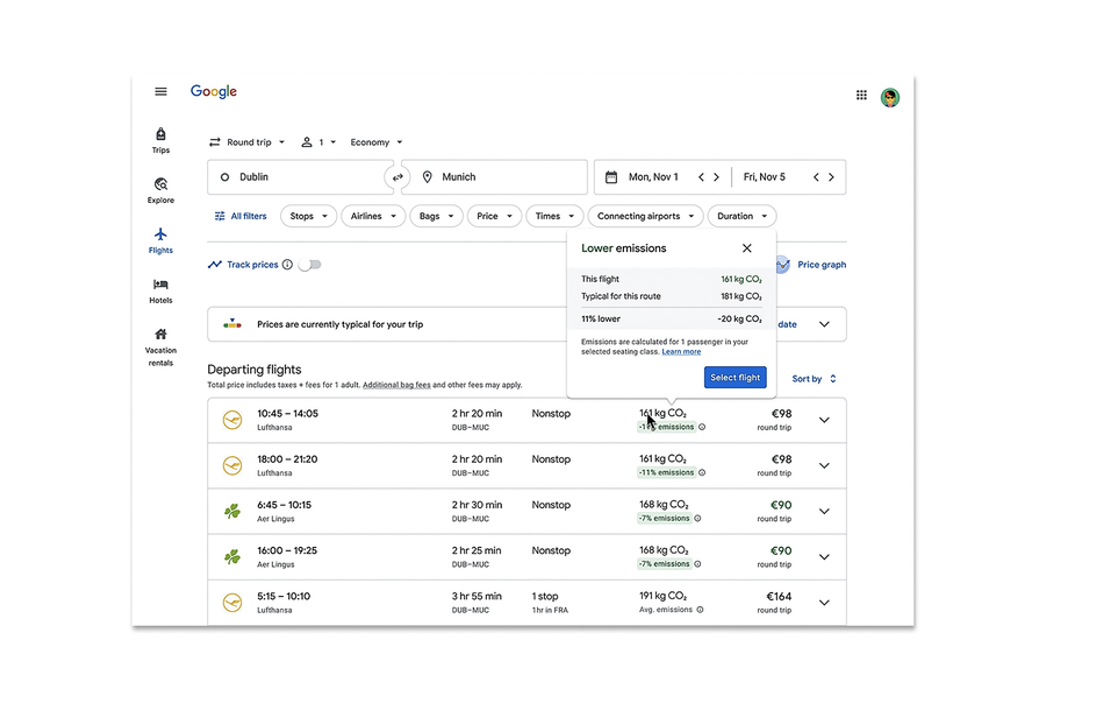This screenshot has width=1094, height=704.
Task: Open the Airlines filter
Action: point(372,216)
